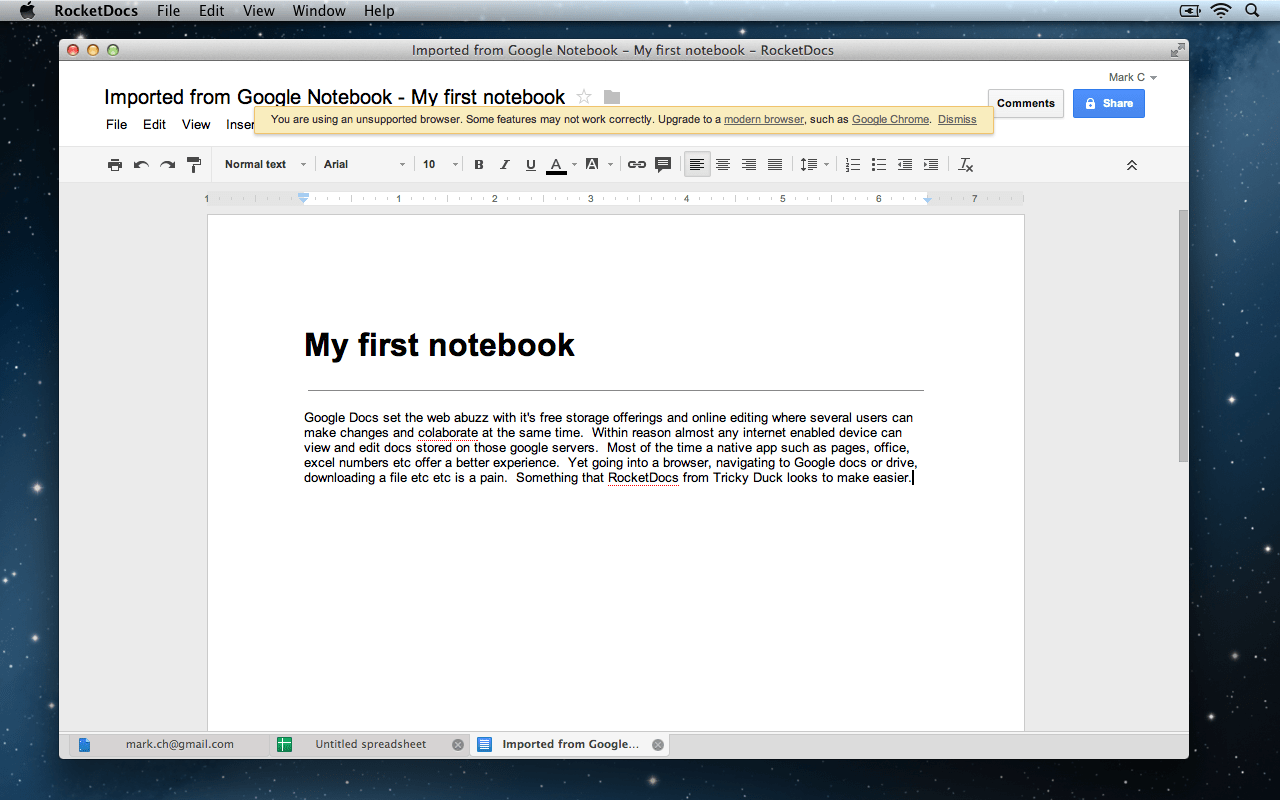Screen dimensions: 1280x800
Task: Open the Window menu in the menu bar
Action: tap(319, 11)
